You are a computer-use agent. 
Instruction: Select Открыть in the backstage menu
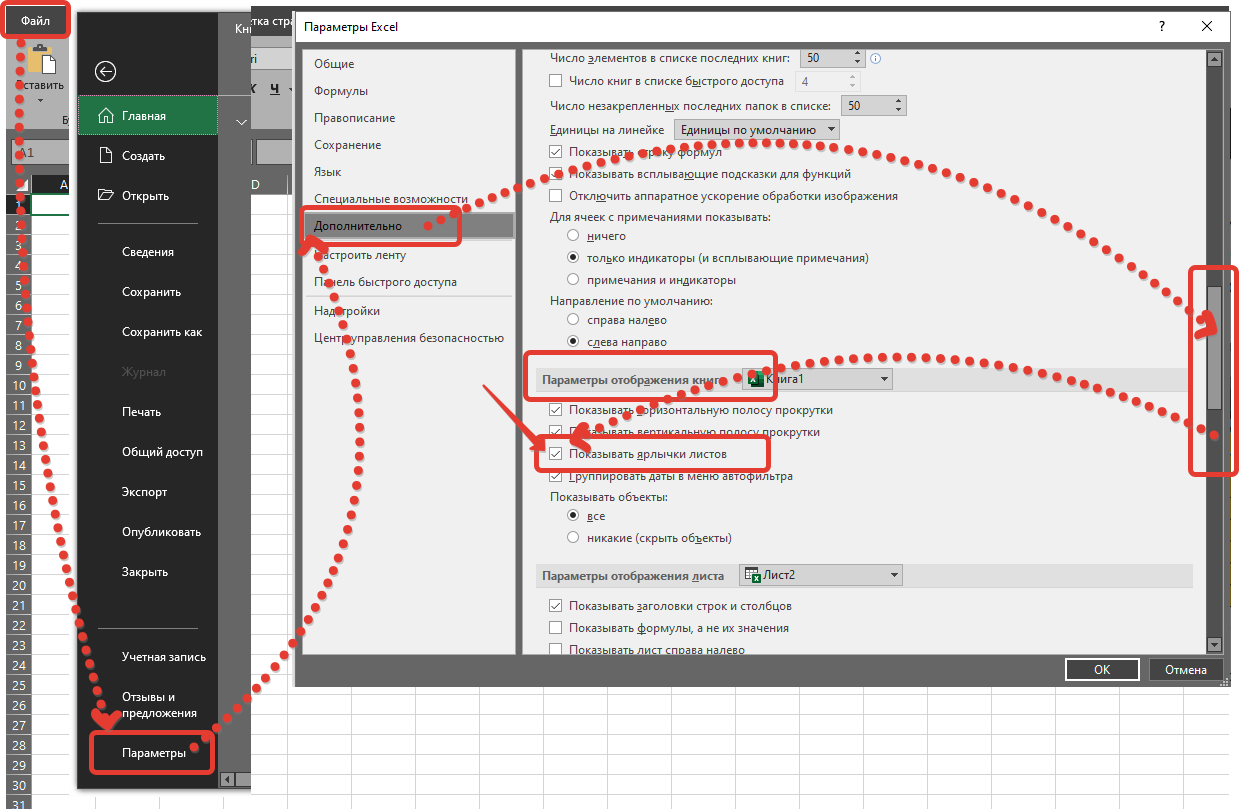point(147,196)
